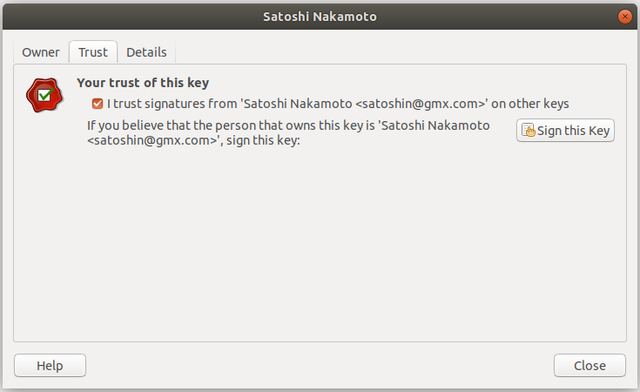Open Help for this dialog
The height and width of the screenshot is (392, 640).
coord(50,365)
